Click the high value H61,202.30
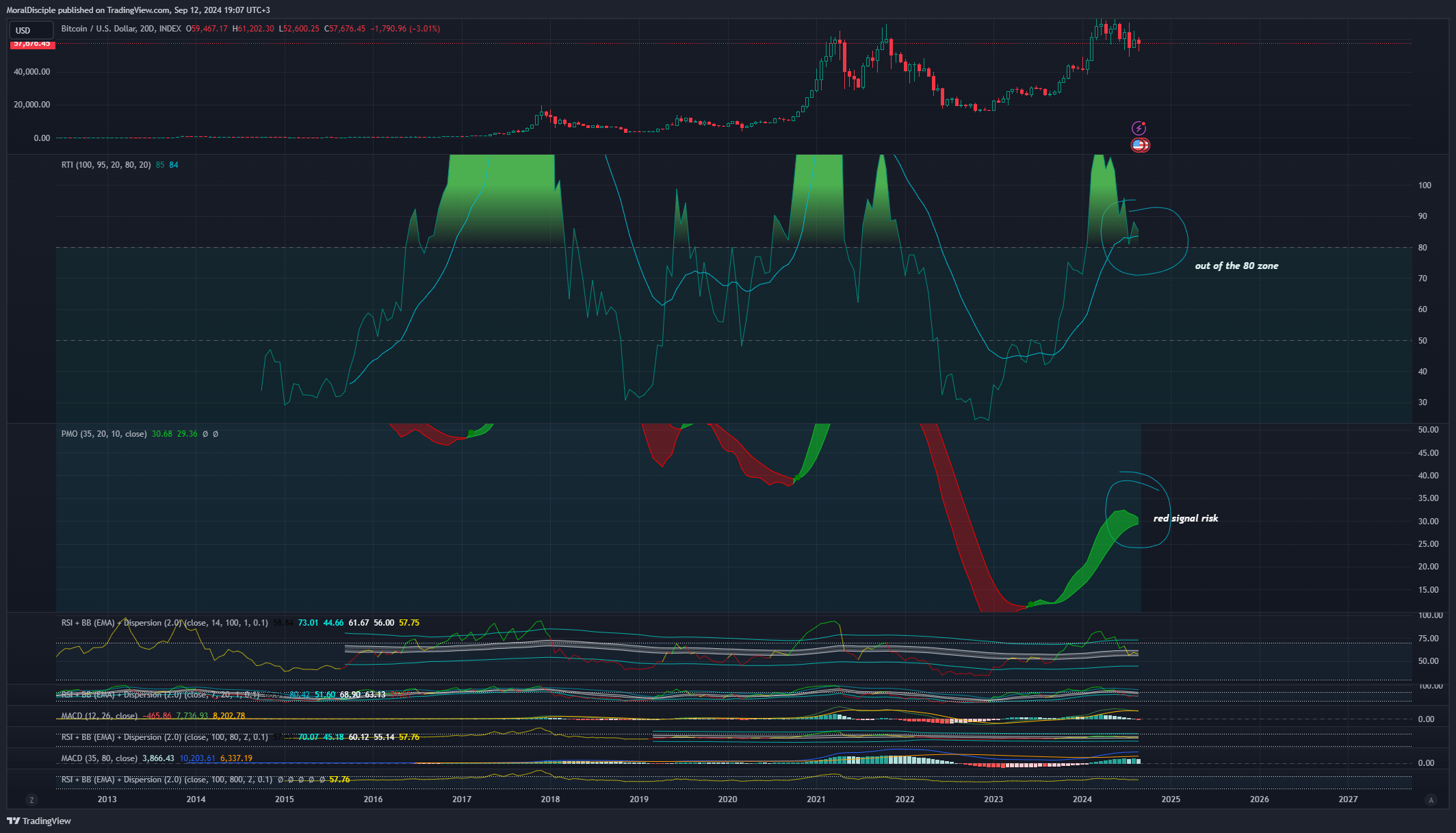This screenshot has height=833, width=1456. (x=253, y=29)
